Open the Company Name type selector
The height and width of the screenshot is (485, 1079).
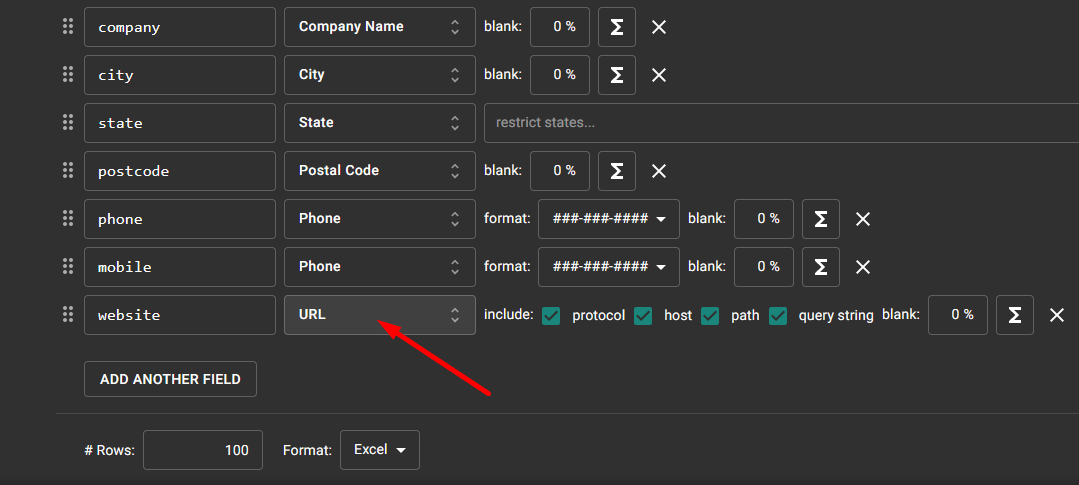(380, 27)
